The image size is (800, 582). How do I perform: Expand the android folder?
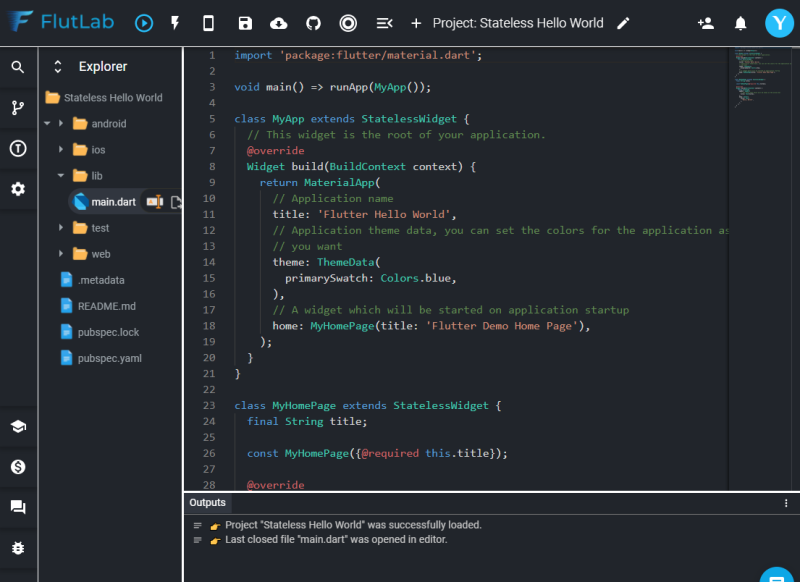click(61, 124)
